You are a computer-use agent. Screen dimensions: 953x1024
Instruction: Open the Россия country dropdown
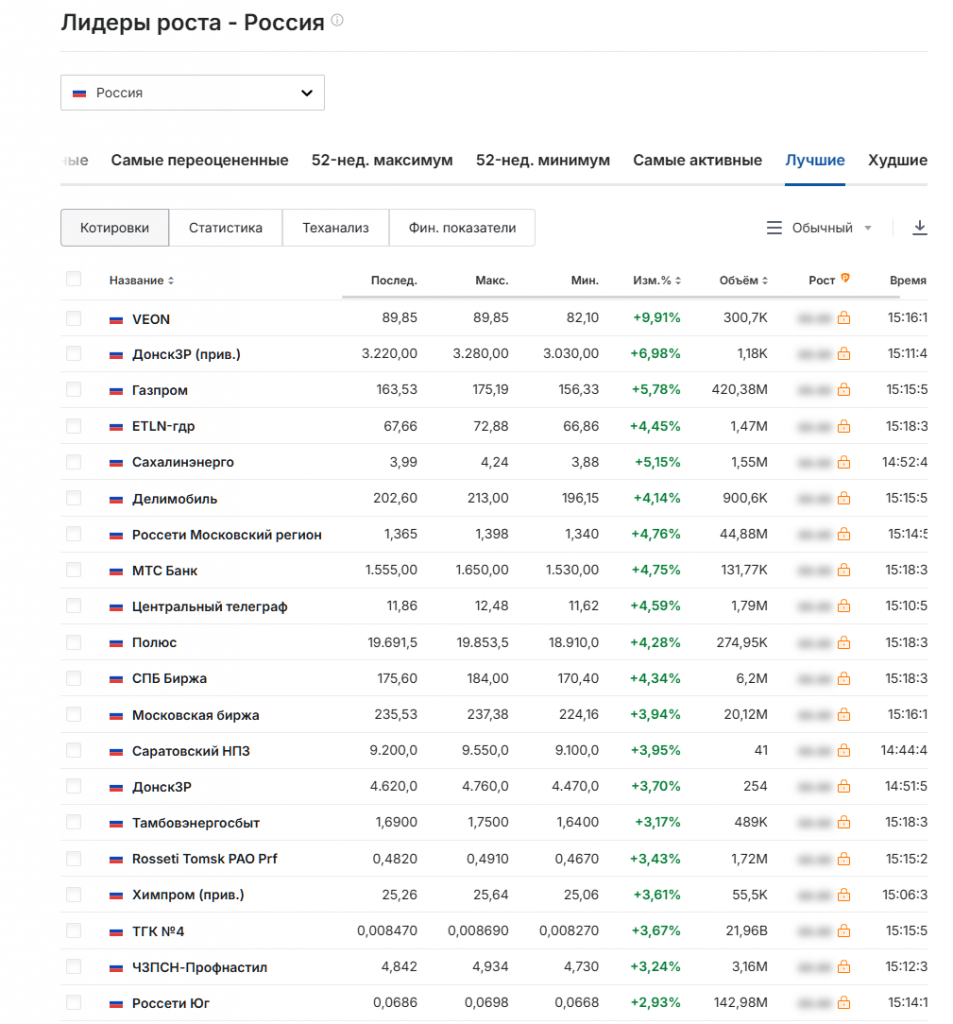[x=192, y=93]
